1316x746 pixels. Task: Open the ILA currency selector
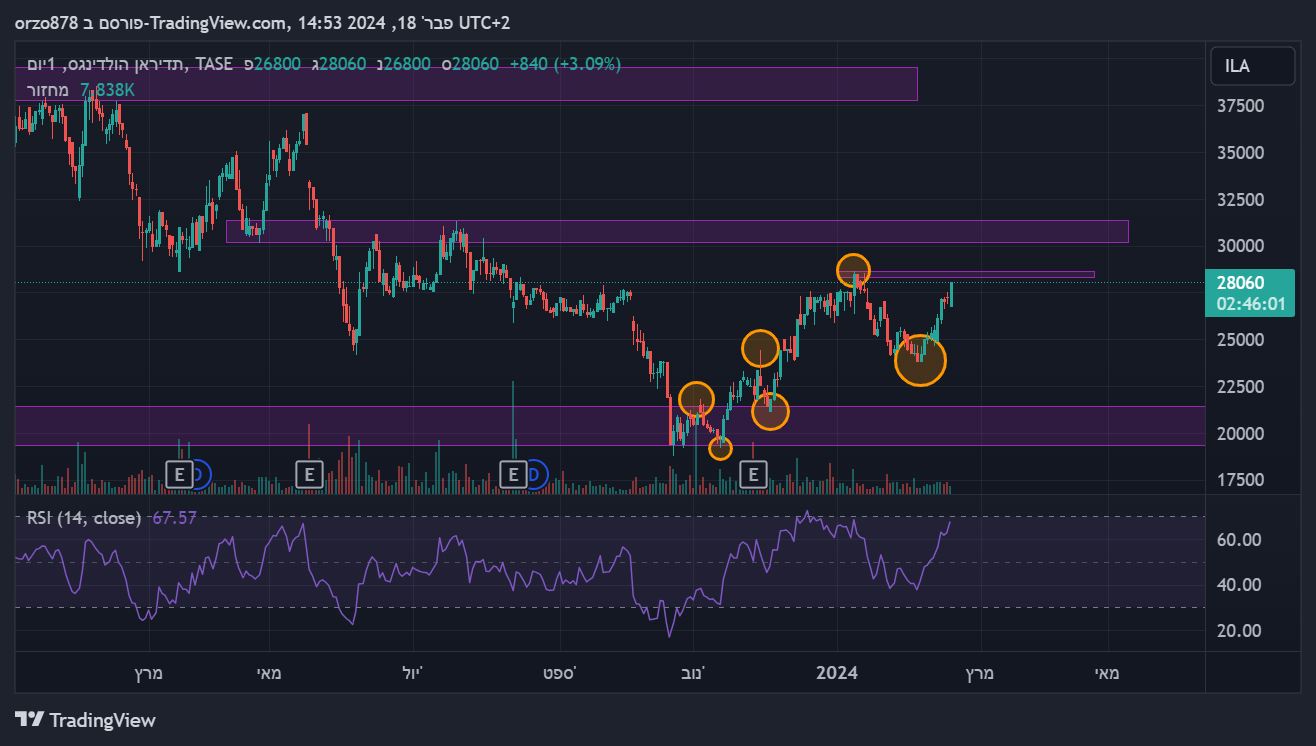1251,67
